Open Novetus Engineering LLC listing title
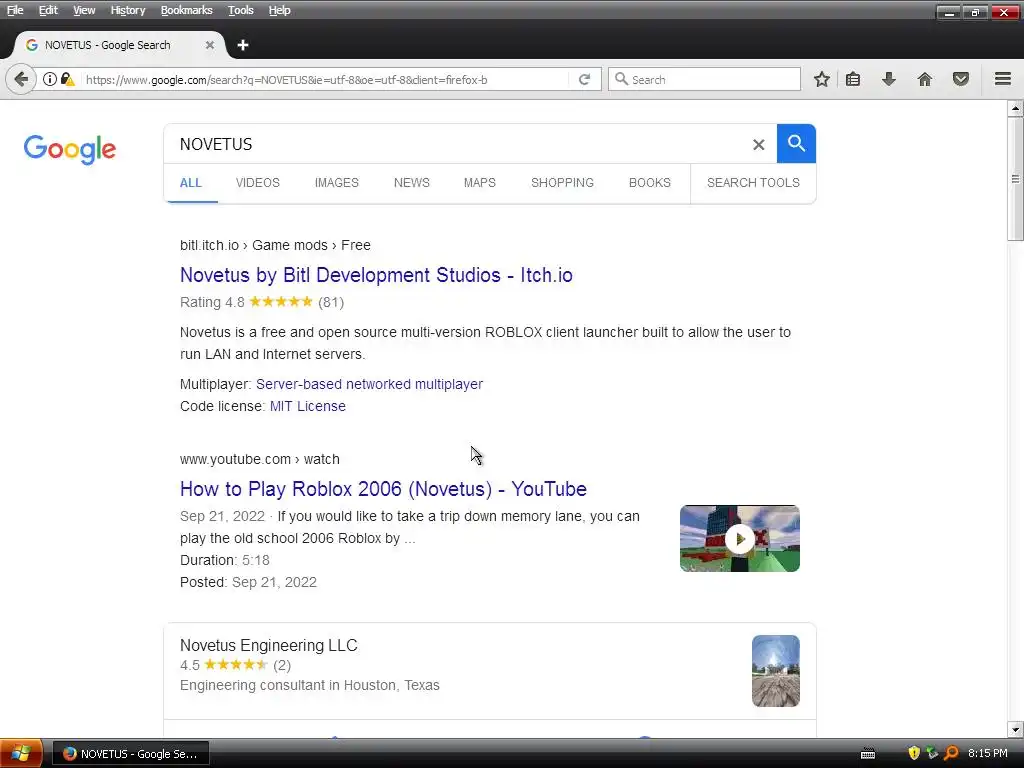 point(268,645)
